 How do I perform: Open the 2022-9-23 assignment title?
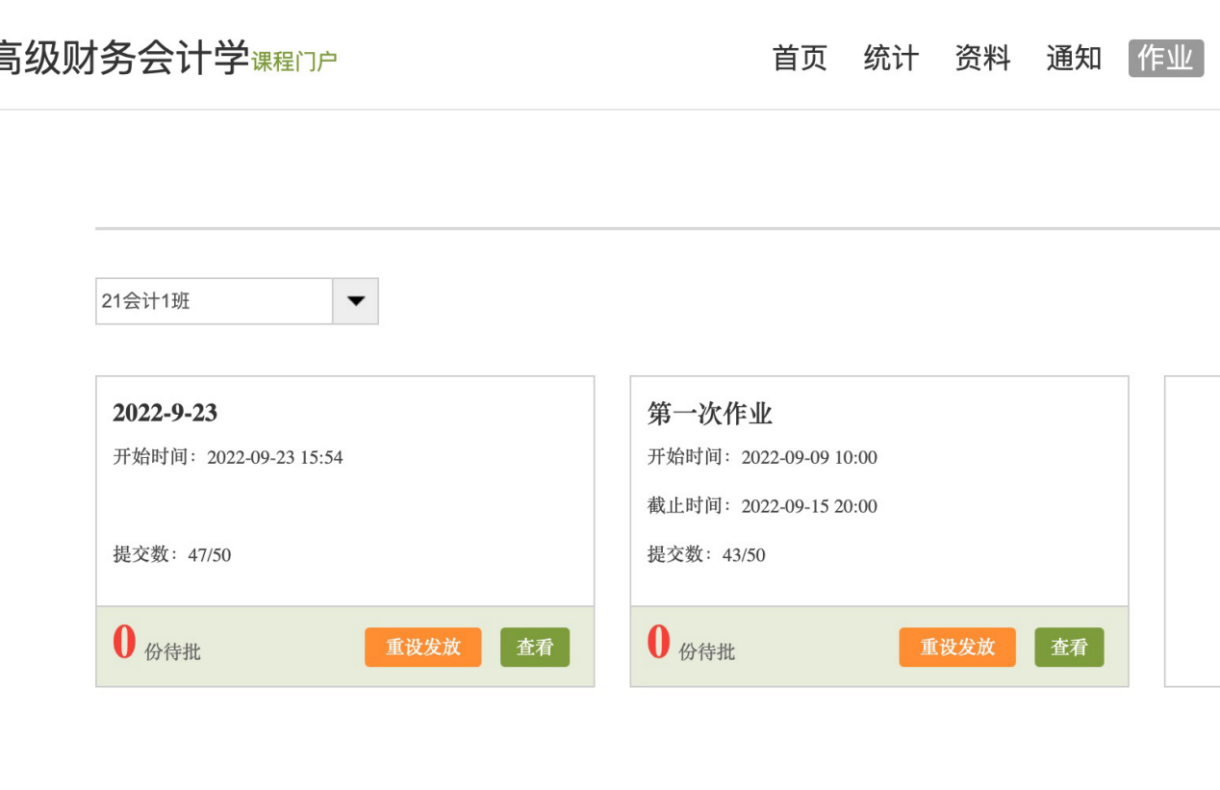165,413
